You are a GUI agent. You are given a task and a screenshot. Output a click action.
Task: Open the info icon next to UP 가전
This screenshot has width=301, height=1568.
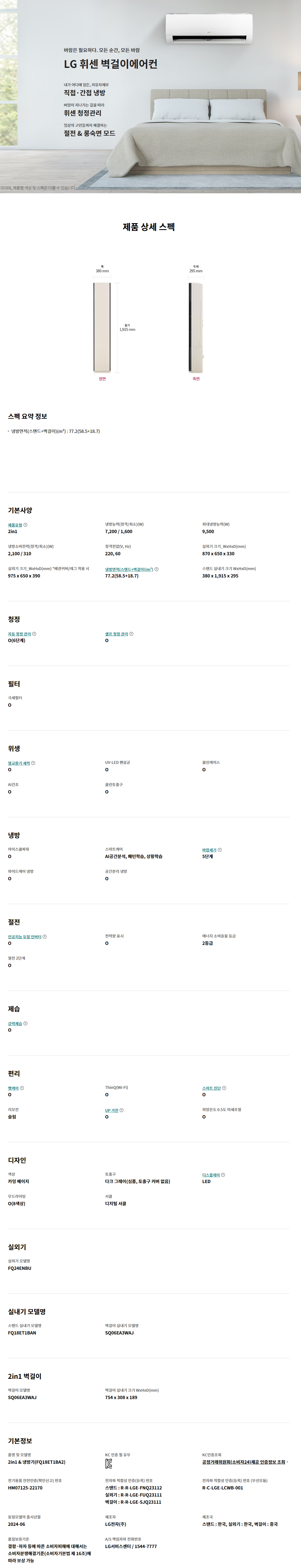(x=121, y=1110)
